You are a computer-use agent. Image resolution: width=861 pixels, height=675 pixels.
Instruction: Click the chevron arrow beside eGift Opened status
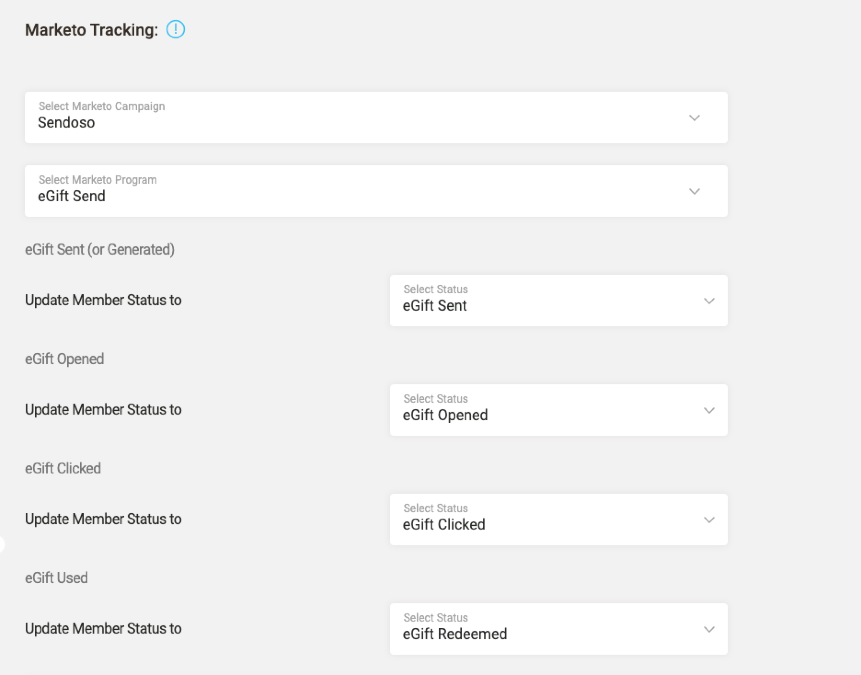pyautogui.click(x=709, y=410)
